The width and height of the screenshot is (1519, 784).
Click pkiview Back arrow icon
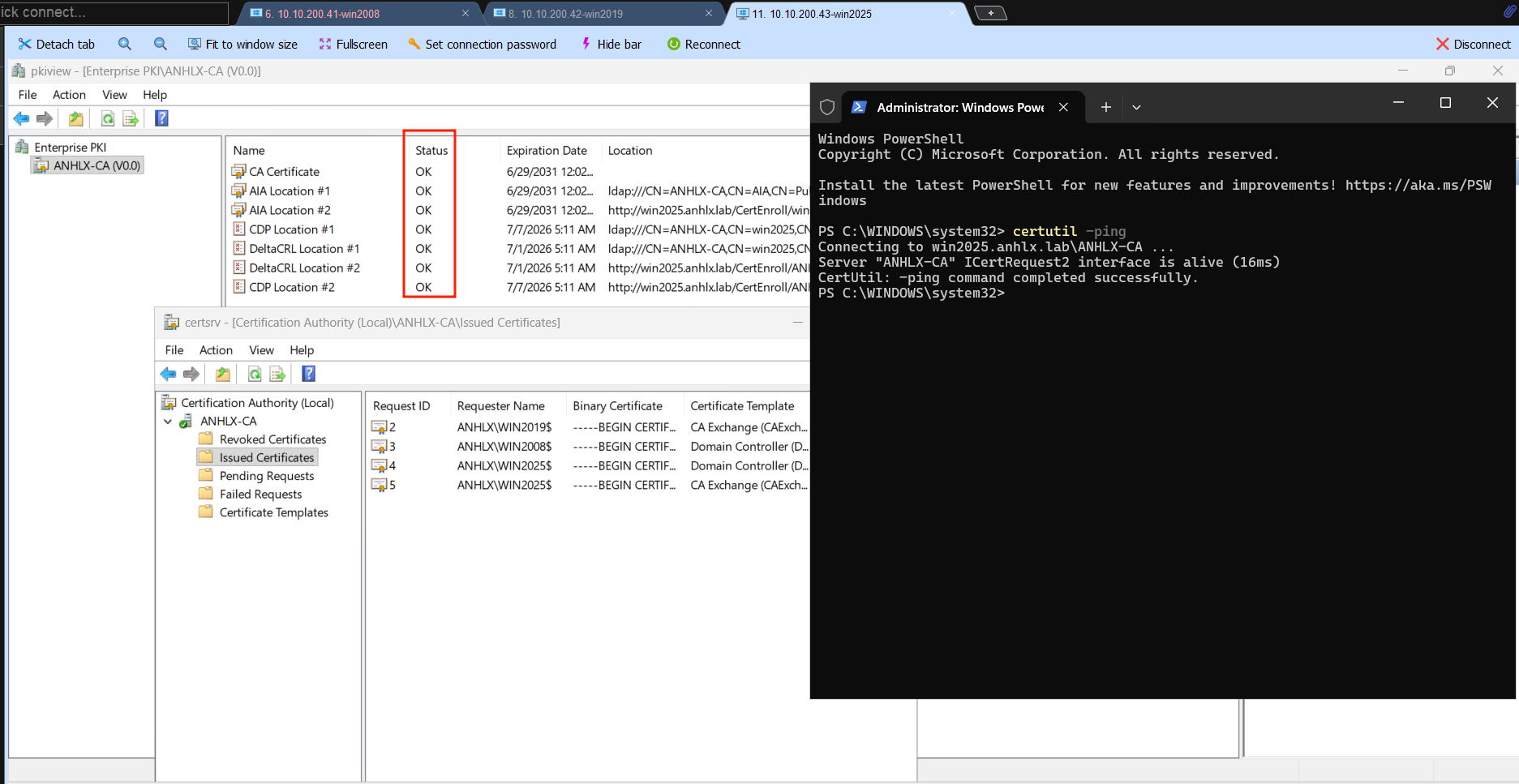pos(21,119)
